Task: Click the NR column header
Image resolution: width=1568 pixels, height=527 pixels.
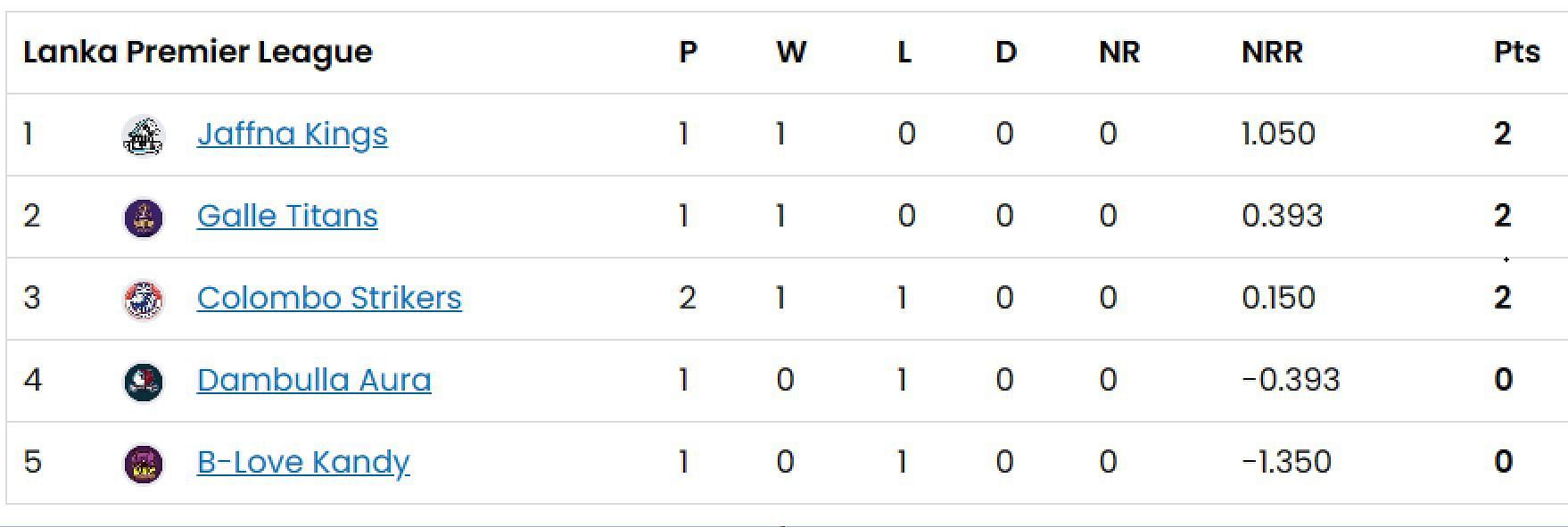Action: 1119,52
